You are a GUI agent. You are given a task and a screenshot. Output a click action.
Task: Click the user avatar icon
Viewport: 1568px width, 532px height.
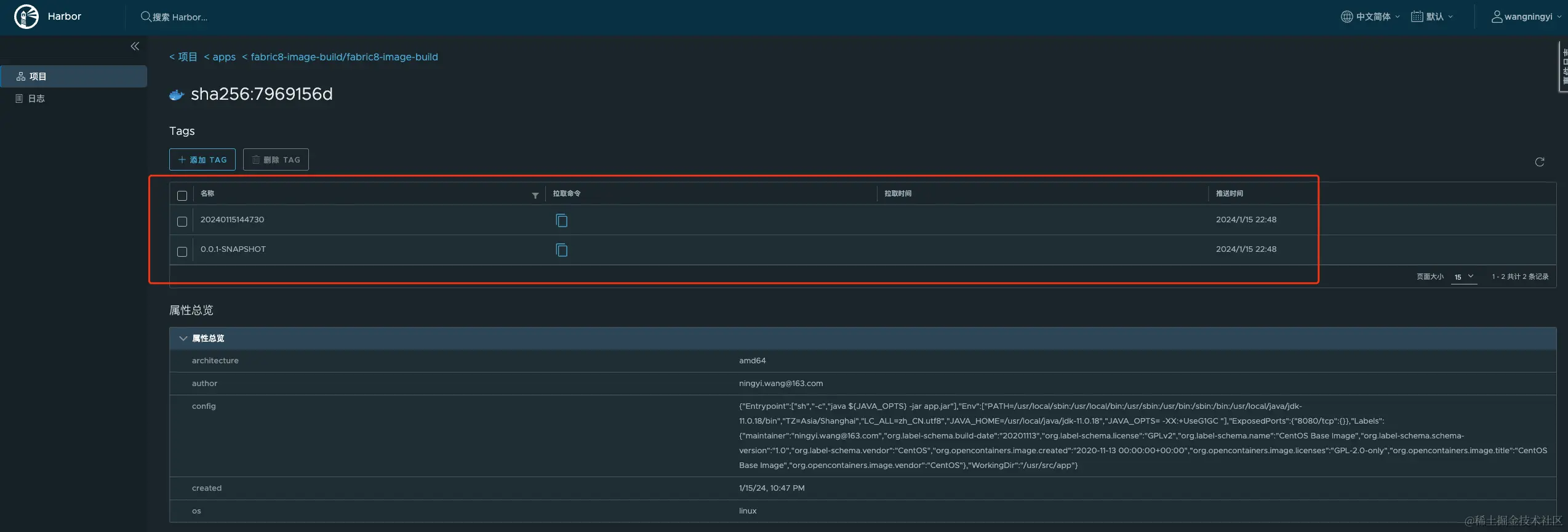pos(1497,17)
